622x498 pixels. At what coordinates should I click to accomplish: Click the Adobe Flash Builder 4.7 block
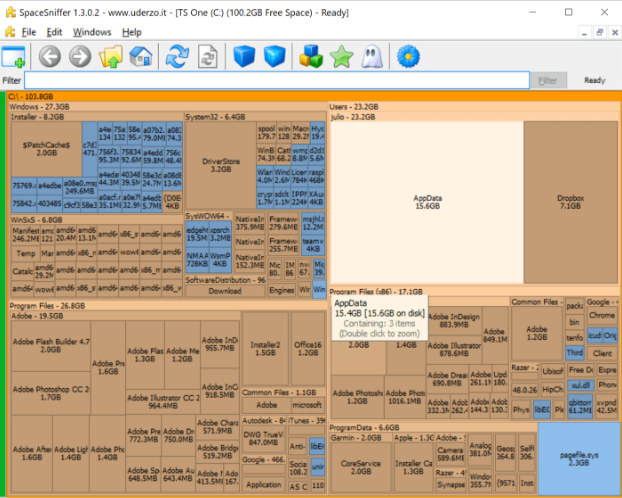(51, 345)
